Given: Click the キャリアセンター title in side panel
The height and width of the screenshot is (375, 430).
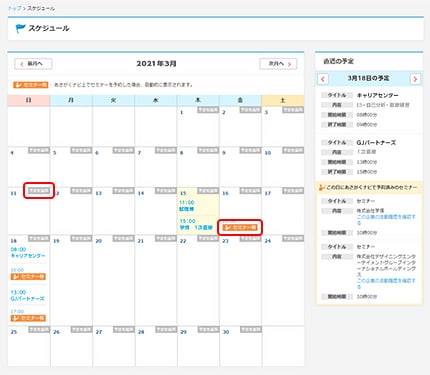Looking at the screenshot, I should 377,95.
